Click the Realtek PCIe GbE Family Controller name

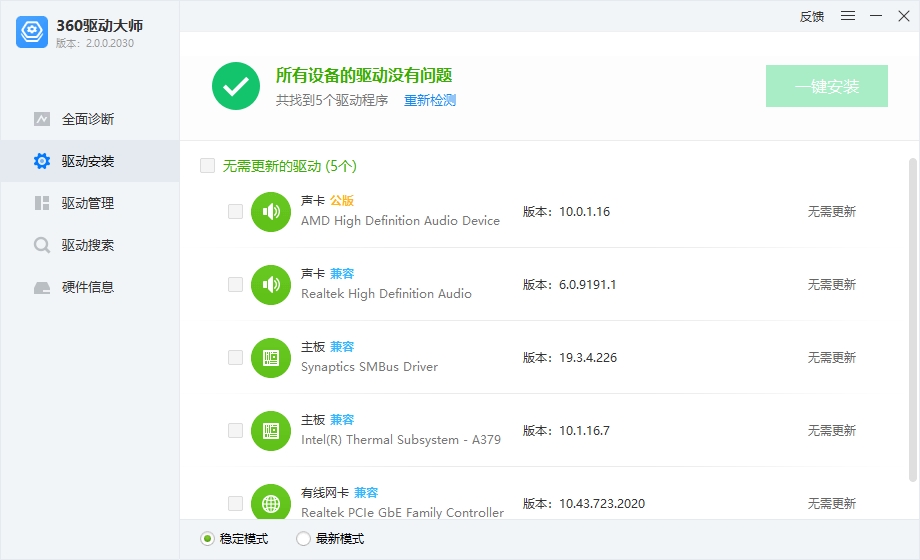(x=402, y=512)
